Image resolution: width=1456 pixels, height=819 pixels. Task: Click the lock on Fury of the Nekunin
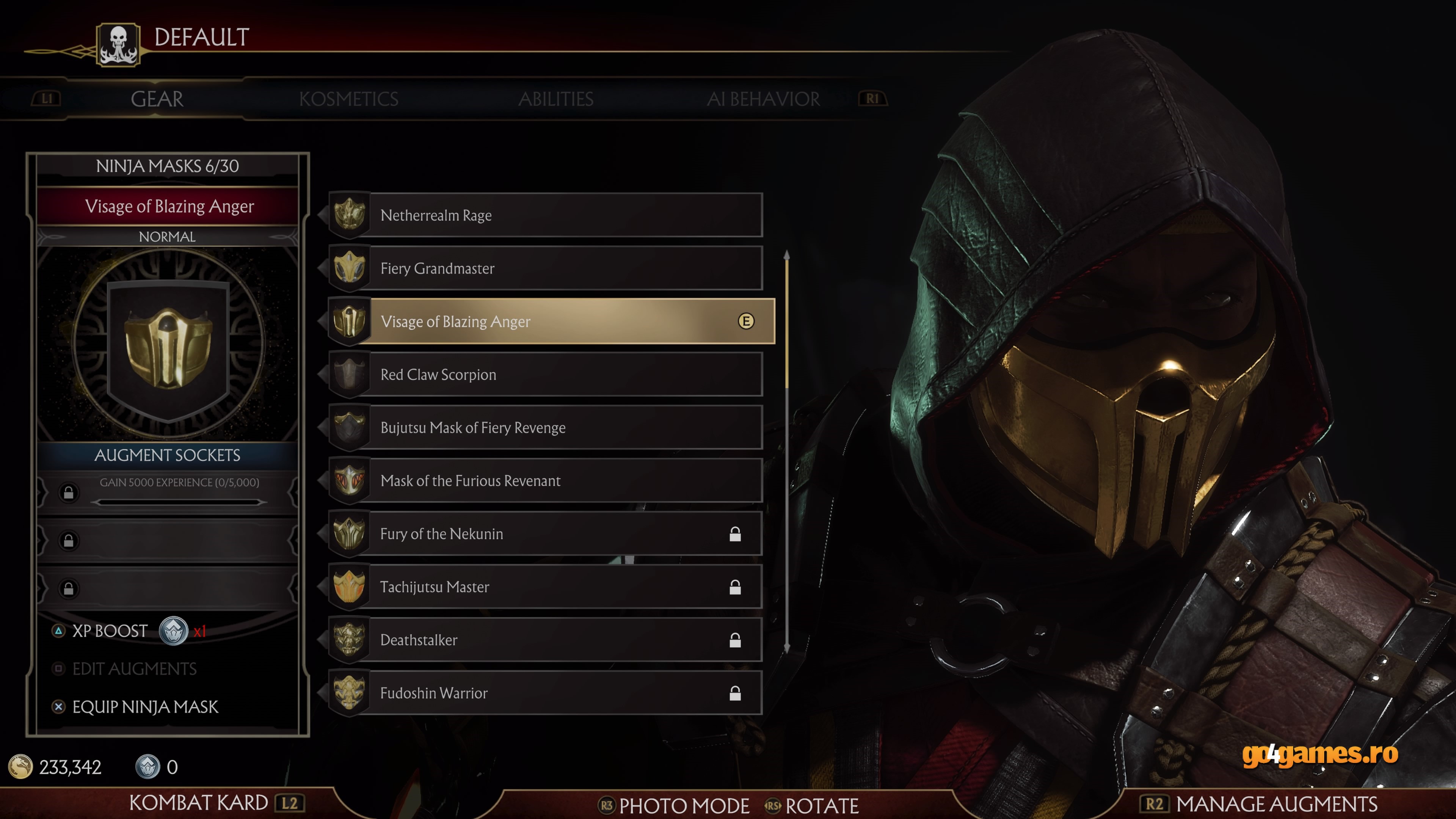coord(735,533)
